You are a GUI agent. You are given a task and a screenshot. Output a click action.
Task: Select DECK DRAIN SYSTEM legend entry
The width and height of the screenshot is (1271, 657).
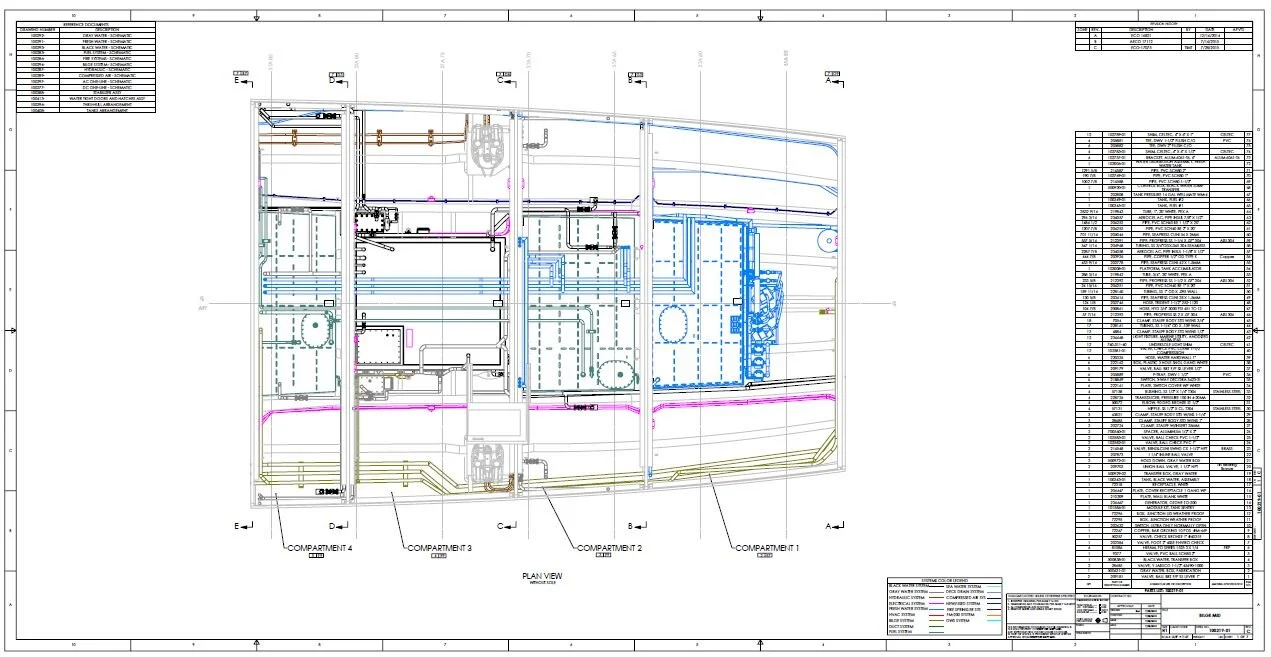965,592
